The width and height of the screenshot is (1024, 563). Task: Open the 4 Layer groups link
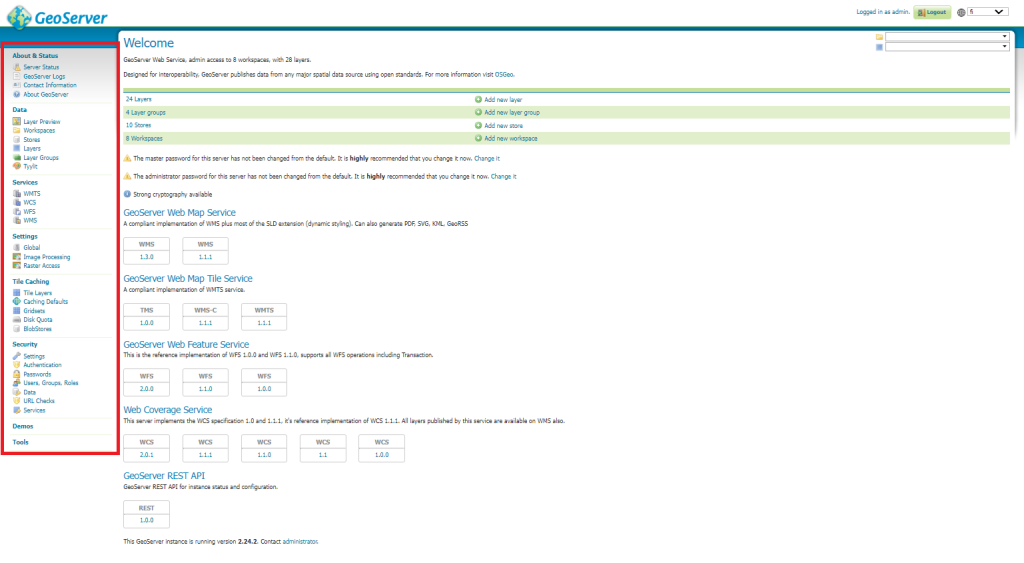point(146,112)
